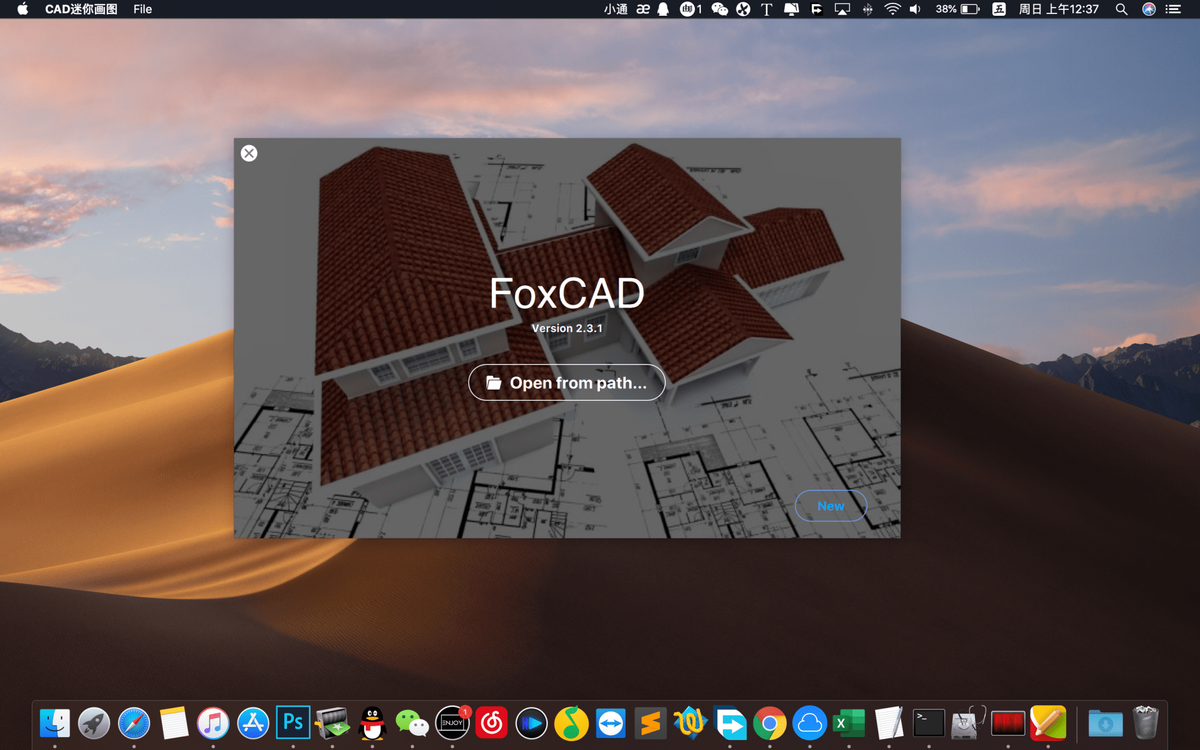Screen dimensions: 1200x750
Task: Click the battery 38% status
Action: 957,9
